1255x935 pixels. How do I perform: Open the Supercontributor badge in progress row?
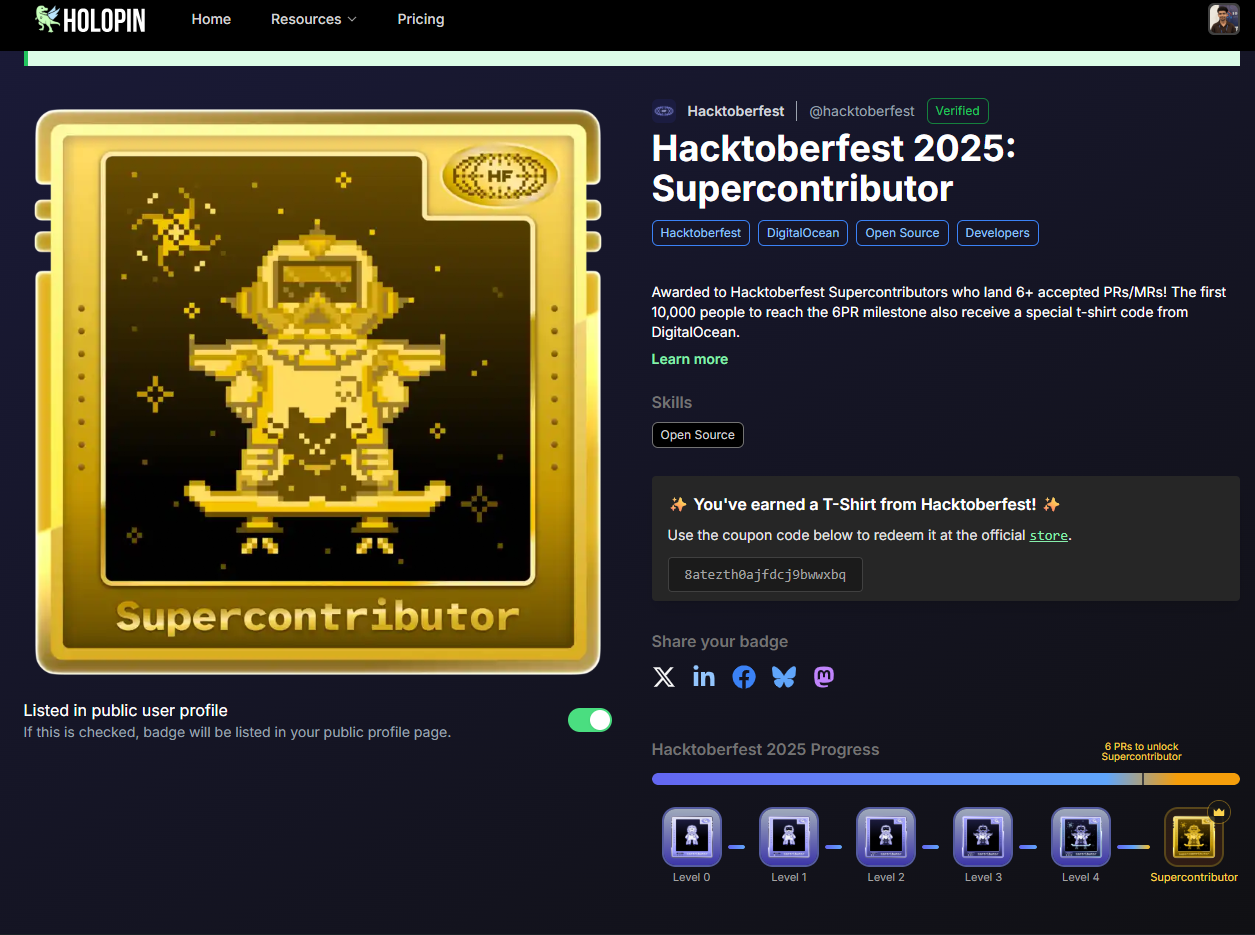coord(1194,837)
